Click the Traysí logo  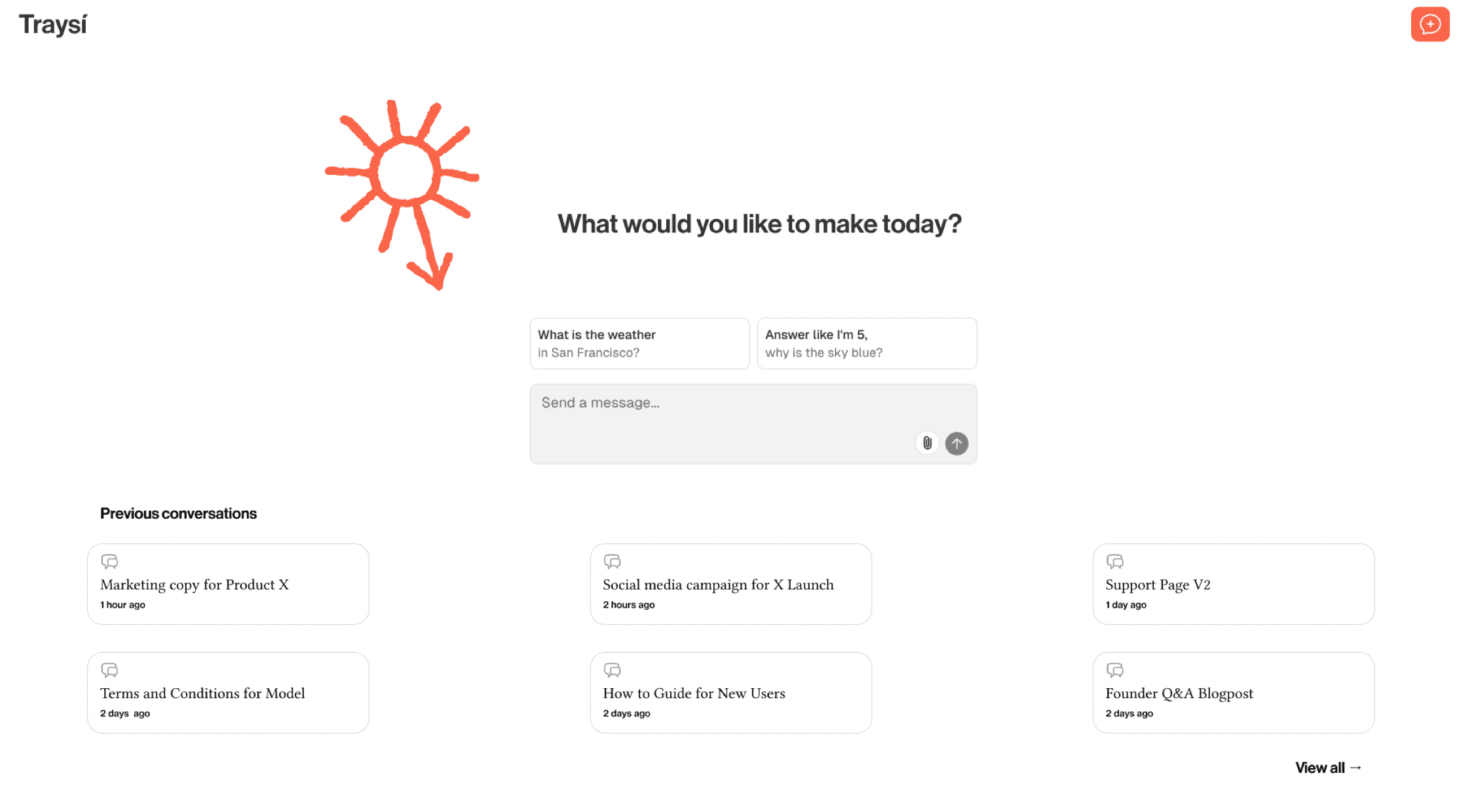(x=52, y=25)
